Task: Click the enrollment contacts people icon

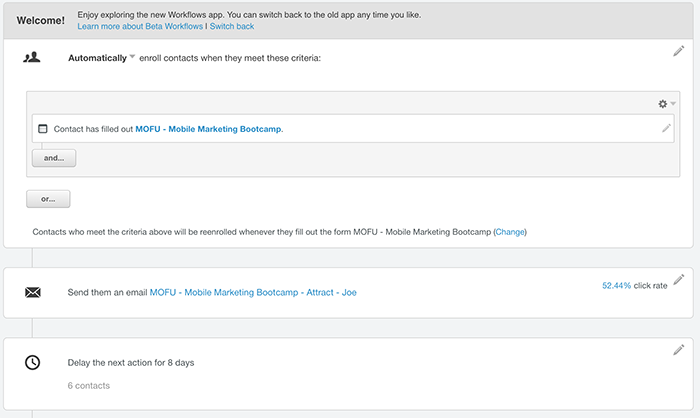Action: (32, 57)
